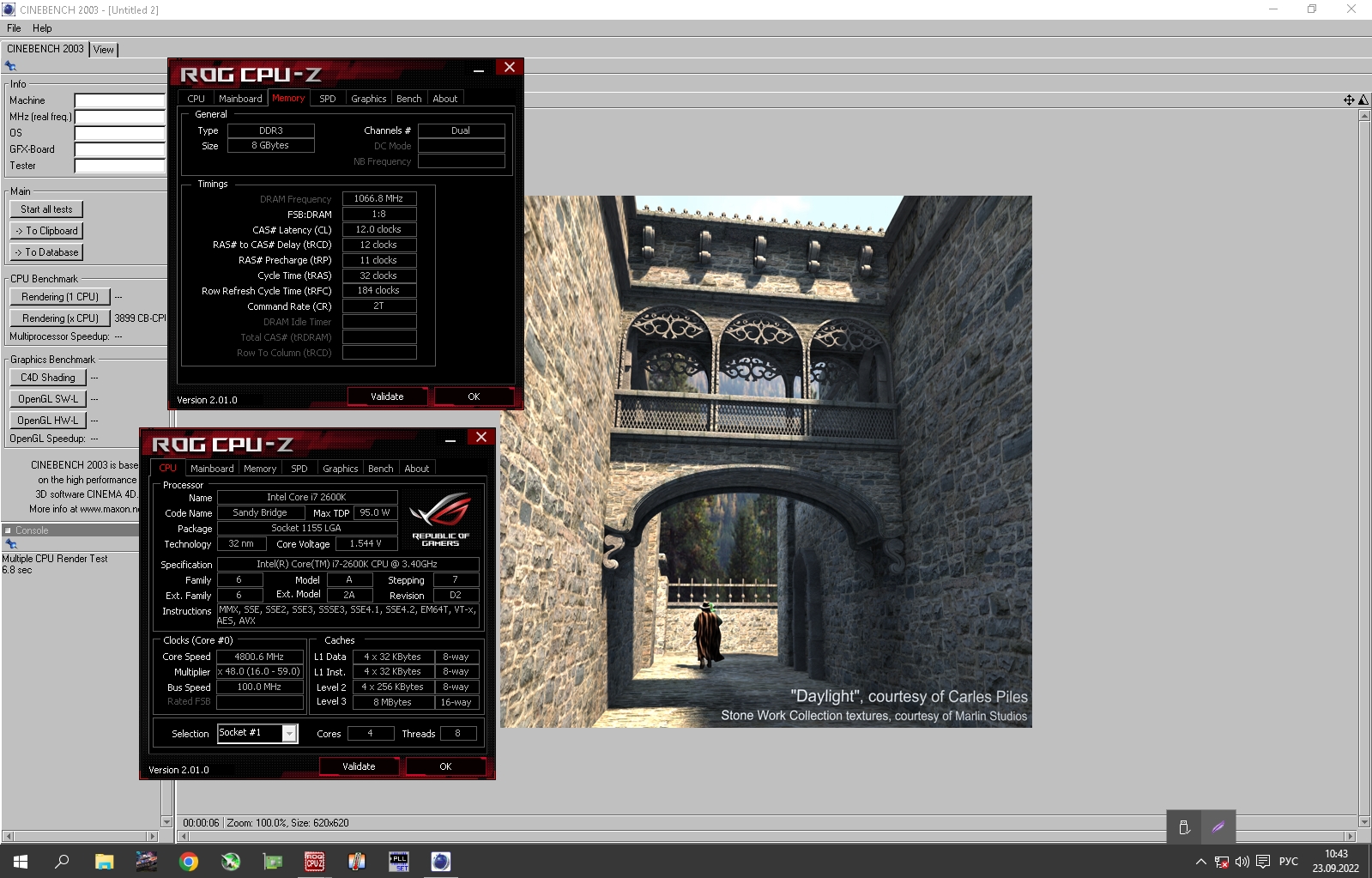Open SPD tab in Memory CPU-Z window

327,99
